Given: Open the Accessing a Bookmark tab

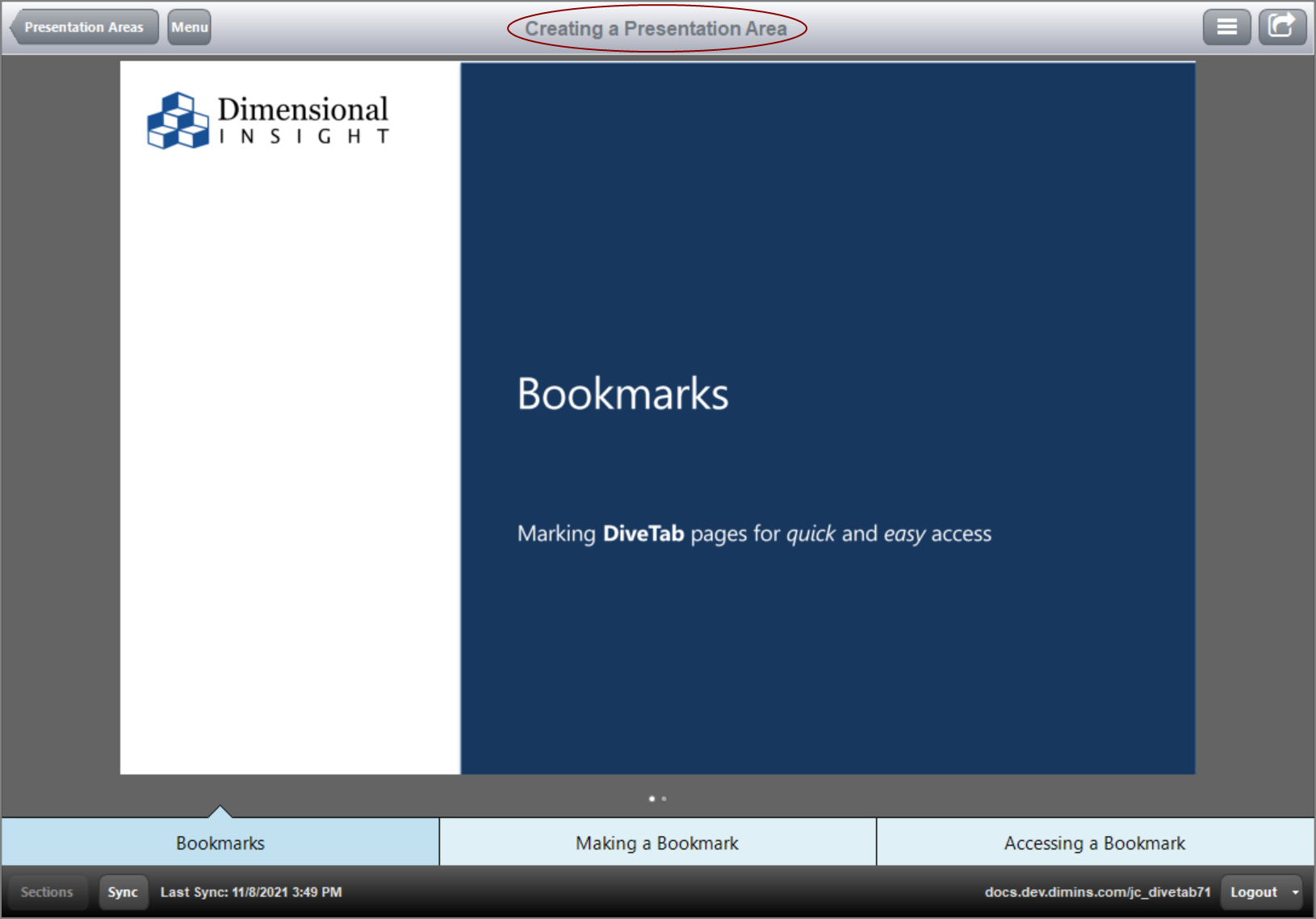Looking at the screenshot, I should (x=1094, y=842).
